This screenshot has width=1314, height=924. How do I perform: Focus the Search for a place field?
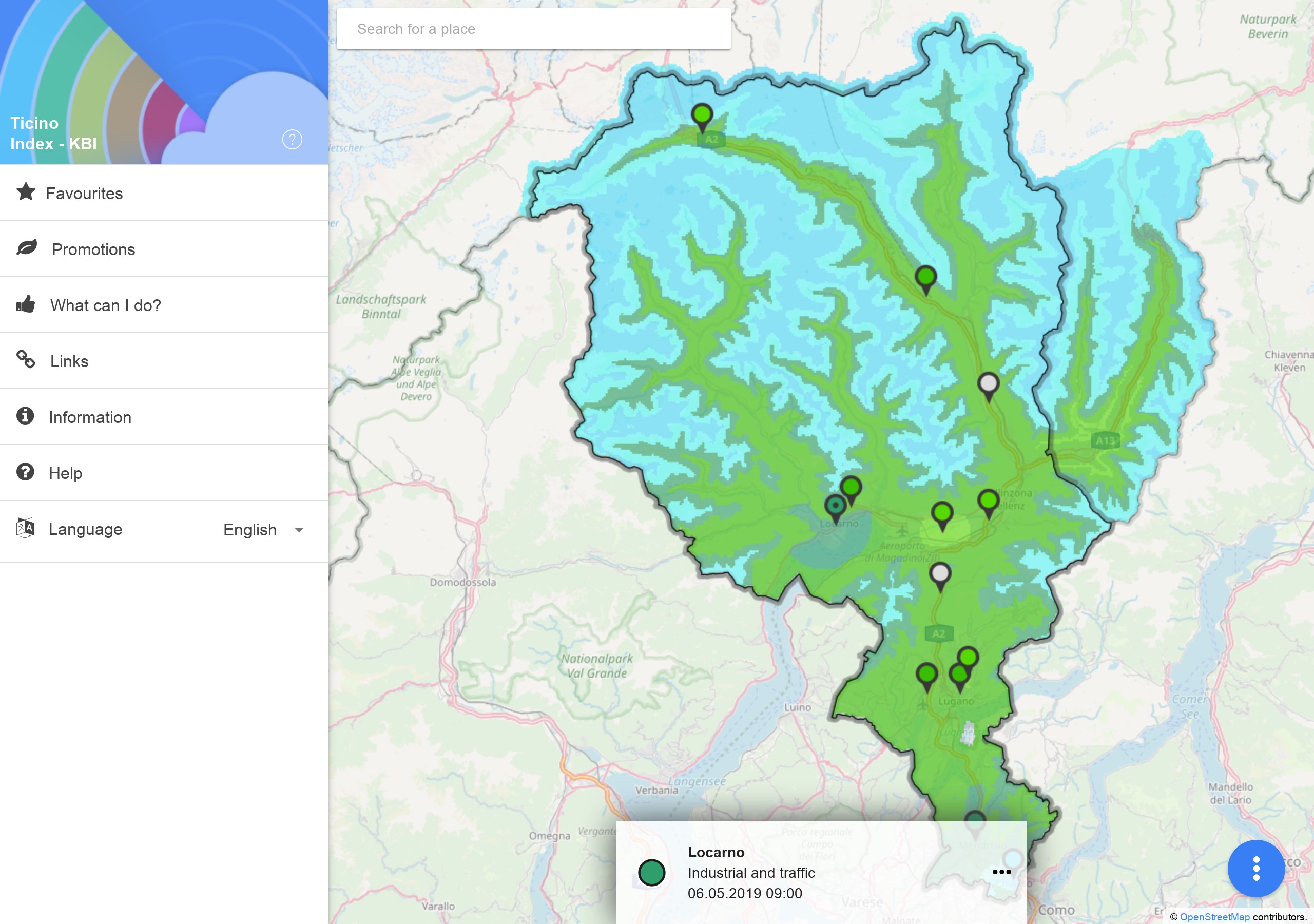pyautogui.click(x=533, y=29)
